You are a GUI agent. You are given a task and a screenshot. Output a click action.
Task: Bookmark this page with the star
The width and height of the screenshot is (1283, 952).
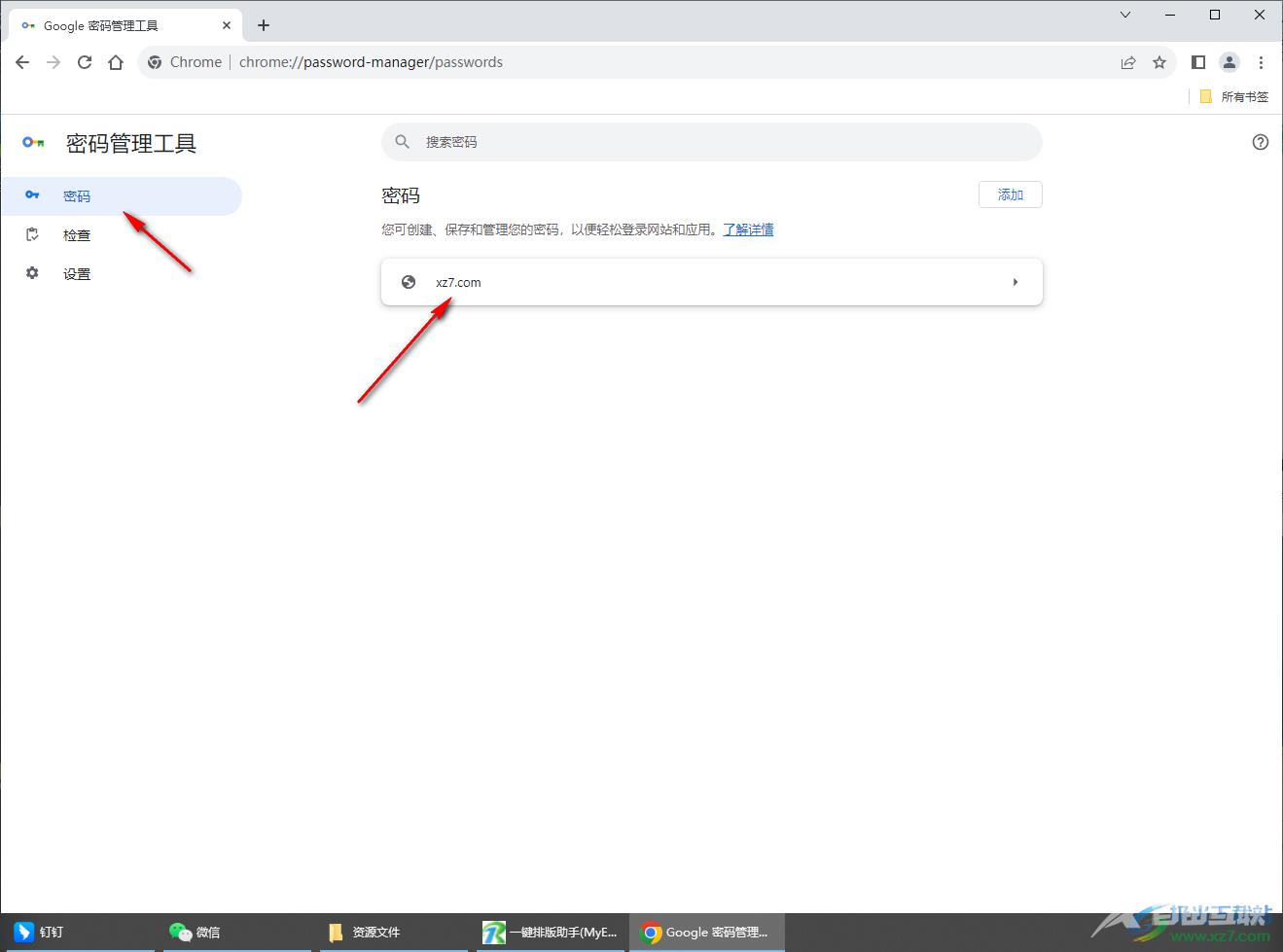point(1159,62)
